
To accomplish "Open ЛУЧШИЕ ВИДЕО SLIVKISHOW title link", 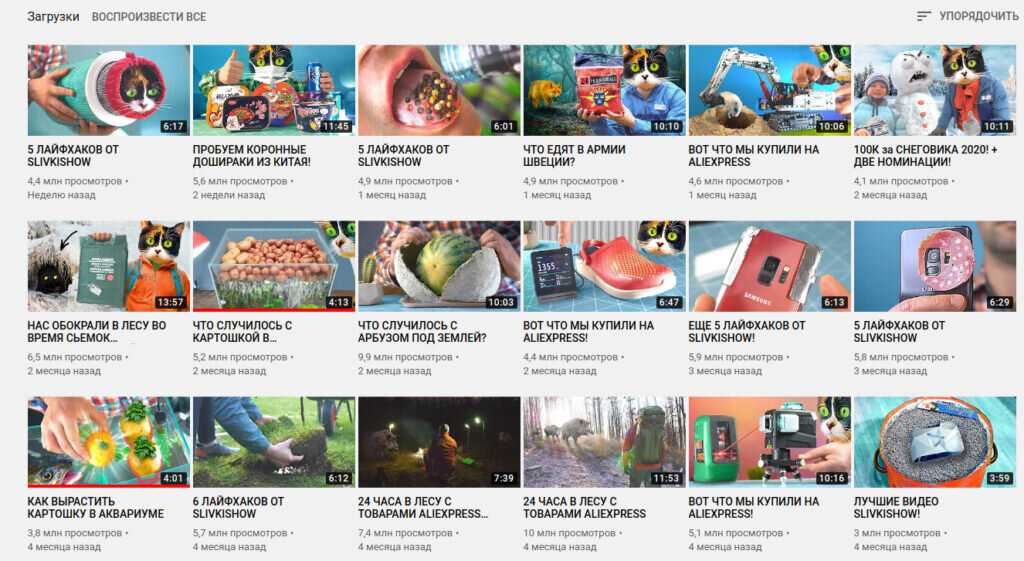I will click(x=895, y=507).
